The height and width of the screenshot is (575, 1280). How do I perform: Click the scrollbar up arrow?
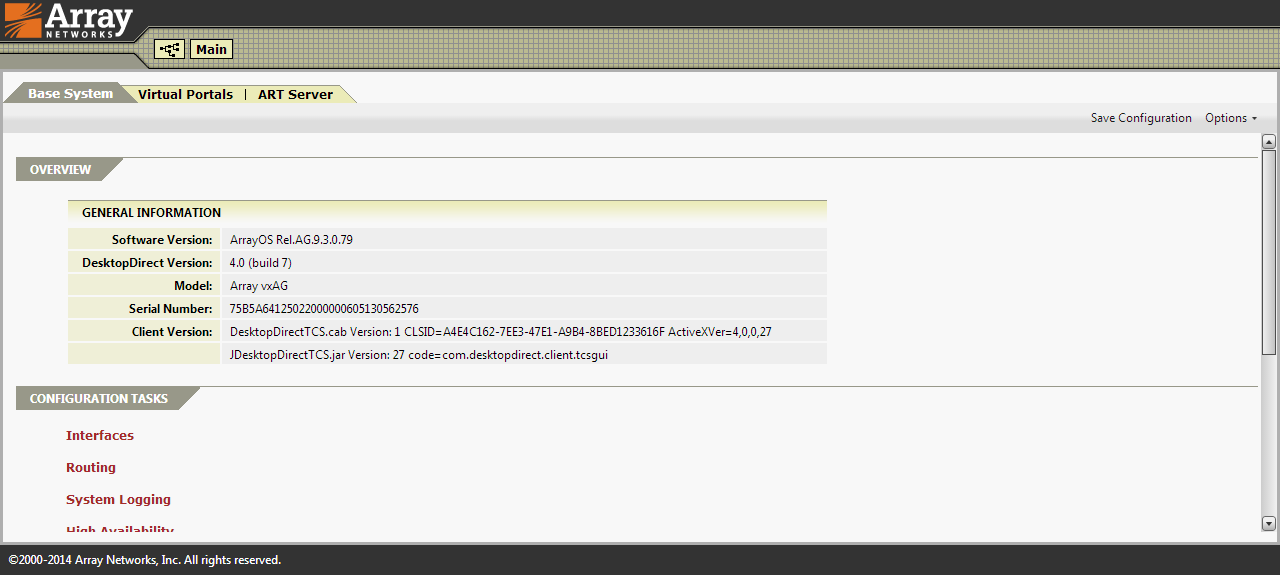1269,141
